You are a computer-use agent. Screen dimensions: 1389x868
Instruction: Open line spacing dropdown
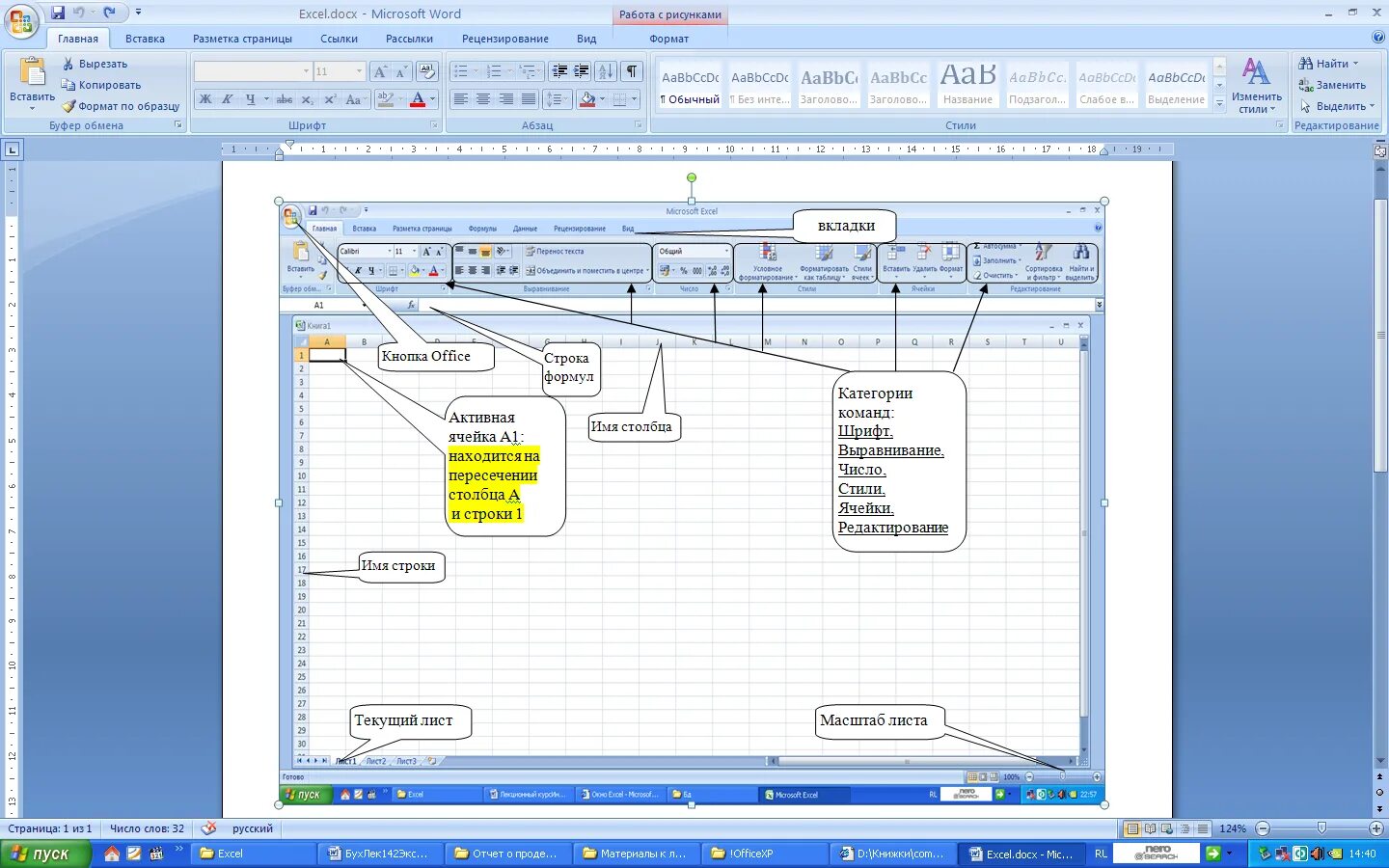point(557,99)
